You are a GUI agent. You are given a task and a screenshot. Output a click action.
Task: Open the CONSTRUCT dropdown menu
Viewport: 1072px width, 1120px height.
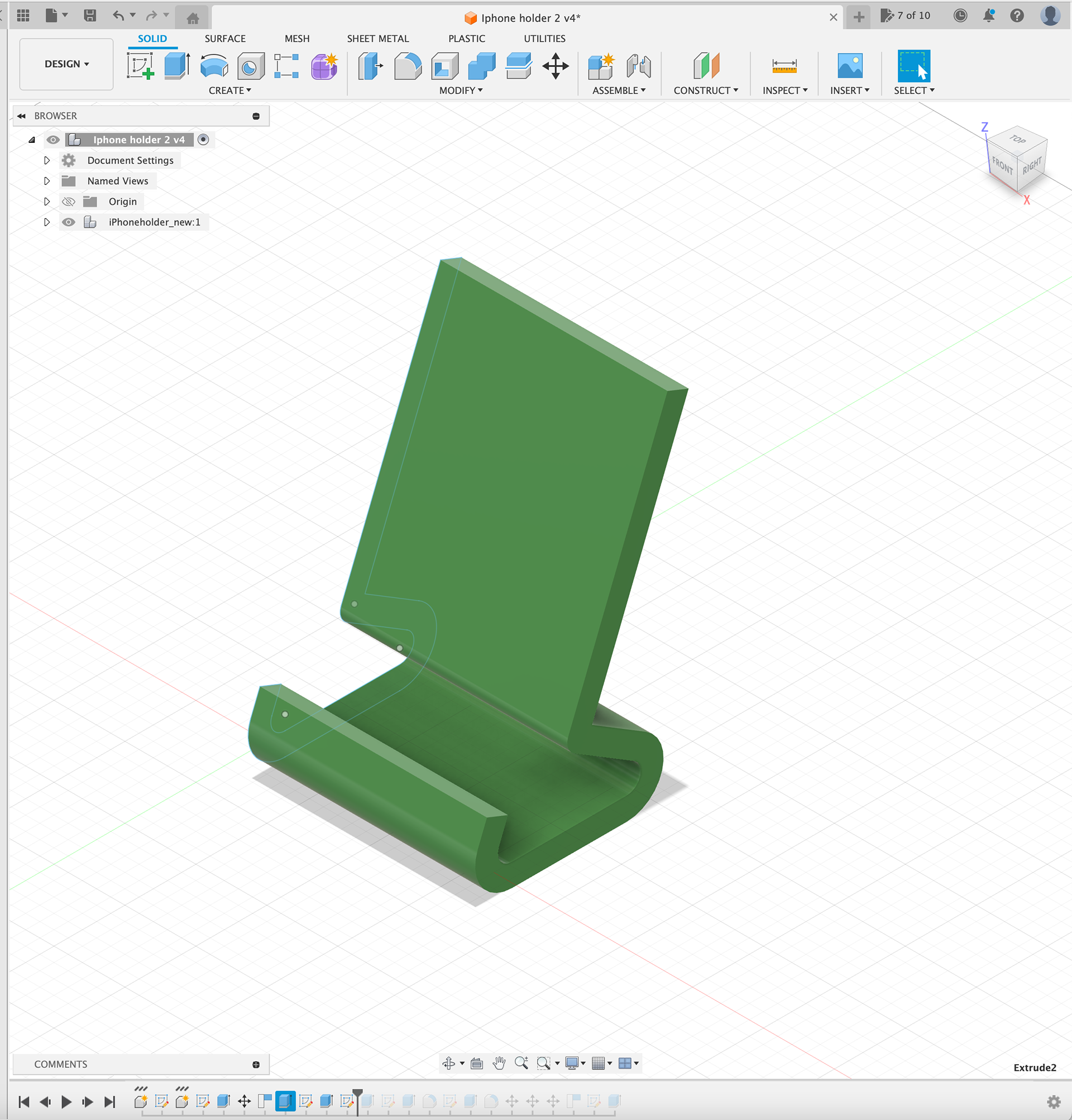click(x=706, y=90)
